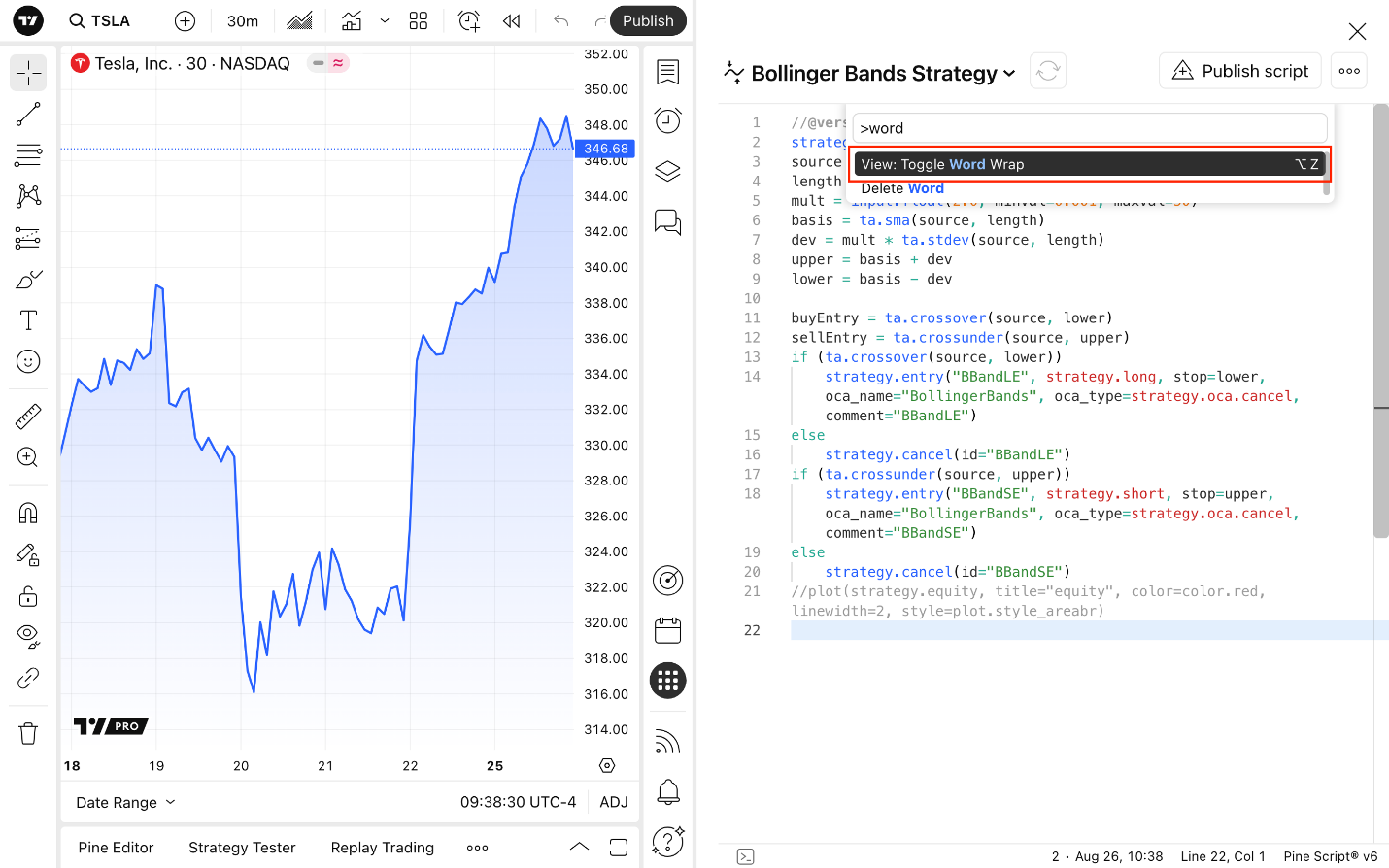
Task: Open the apps grid button
Action: click(668, 681)
